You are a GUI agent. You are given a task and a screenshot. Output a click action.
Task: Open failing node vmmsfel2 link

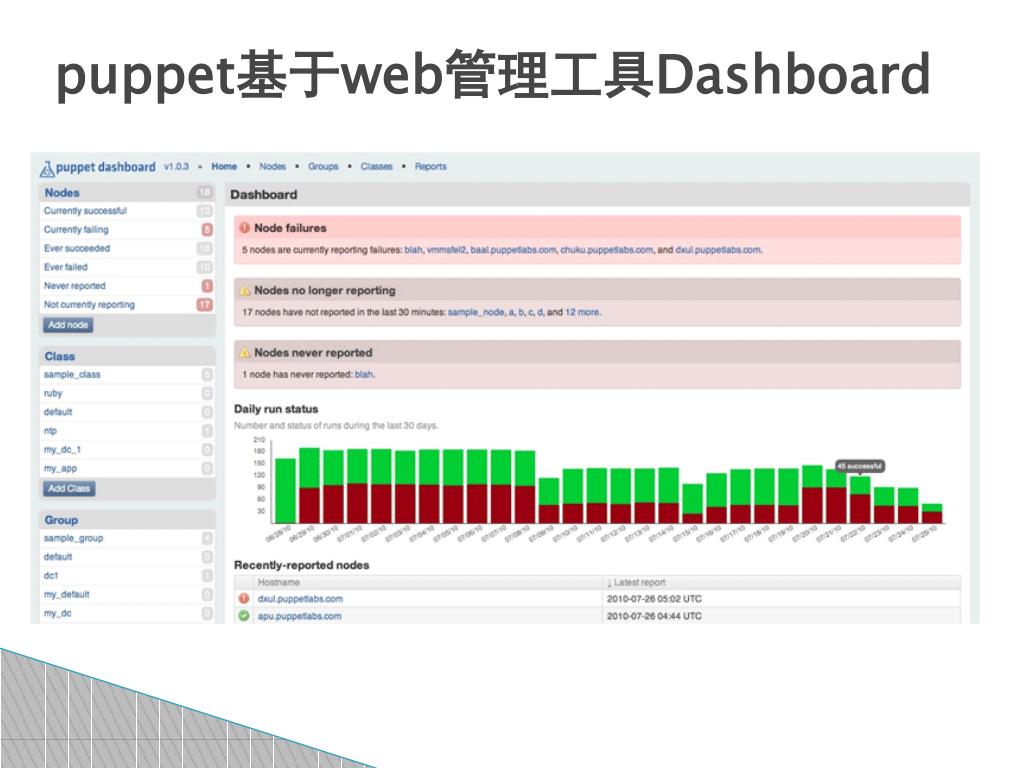(446, 250)
